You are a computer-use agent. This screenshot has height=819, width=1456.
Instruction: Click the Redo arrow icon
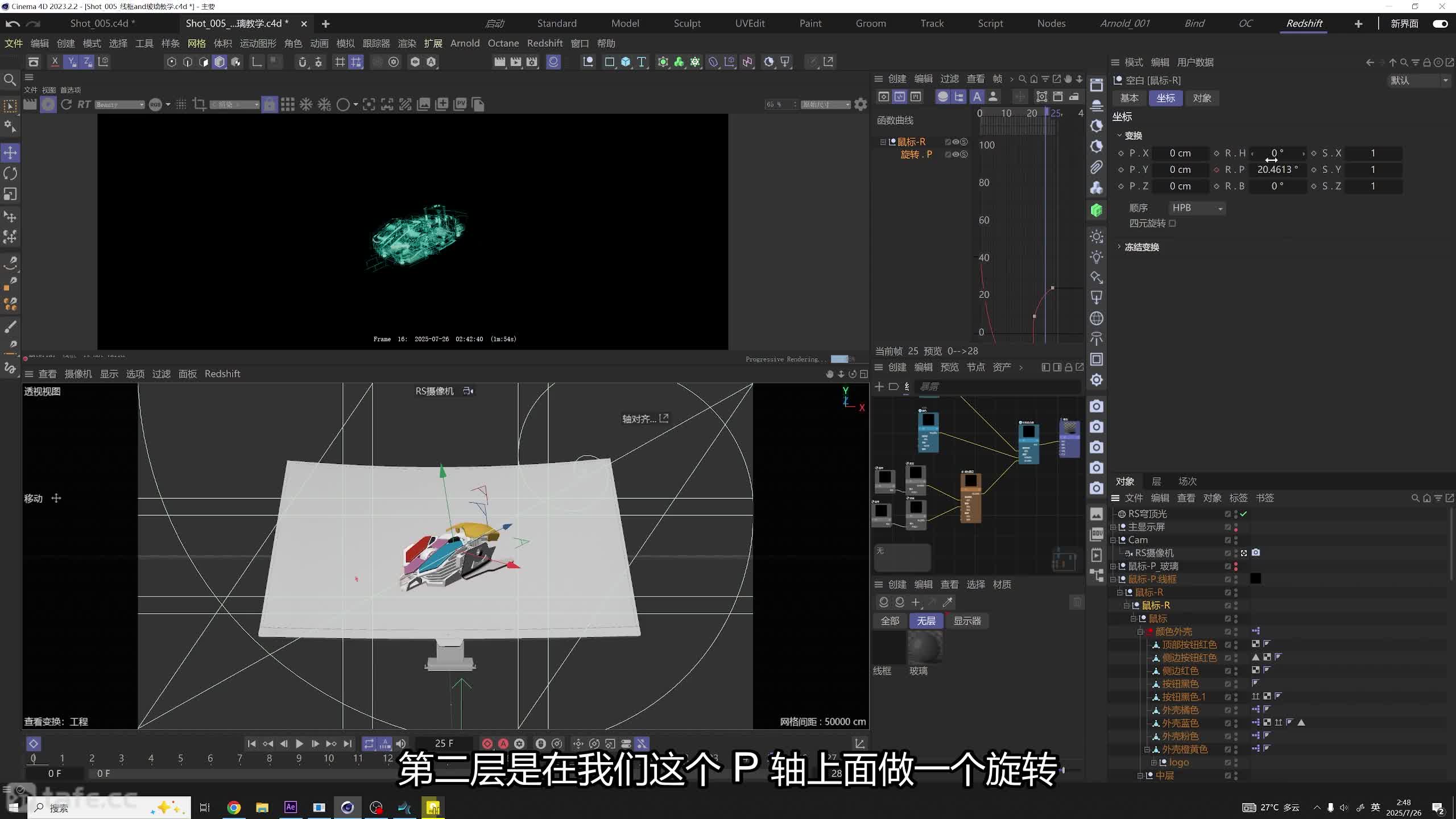pyautogui.click(x=34, y=24)
